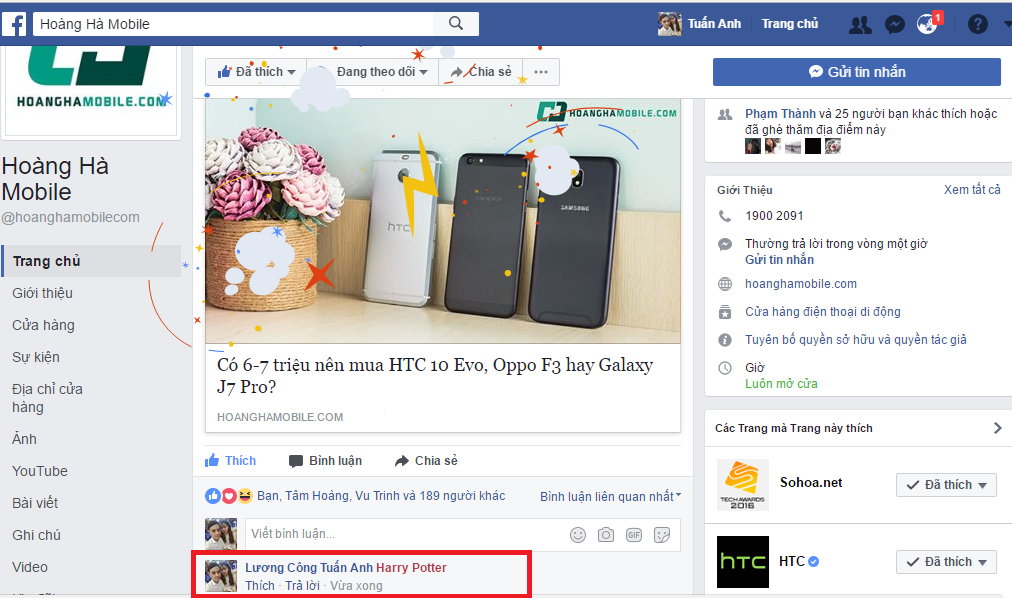Open the Bình luận liên quan nhất dropdown
Screen dimensions: 1012x598
pyautogui.click(x=610, y=496)
